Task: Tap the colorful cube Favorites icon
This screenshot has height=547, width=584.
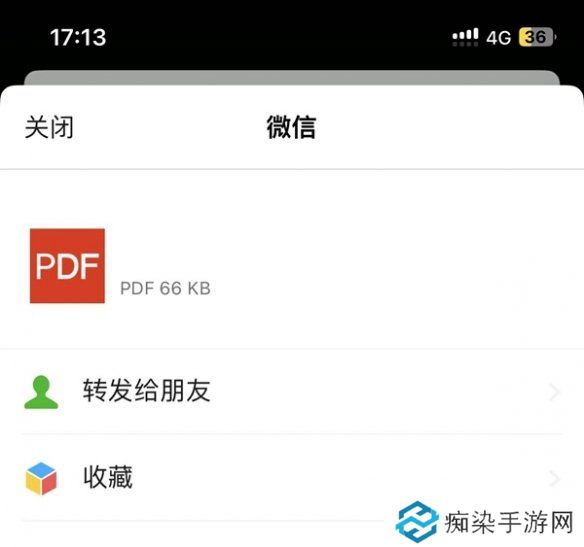Action: [41, 478]
